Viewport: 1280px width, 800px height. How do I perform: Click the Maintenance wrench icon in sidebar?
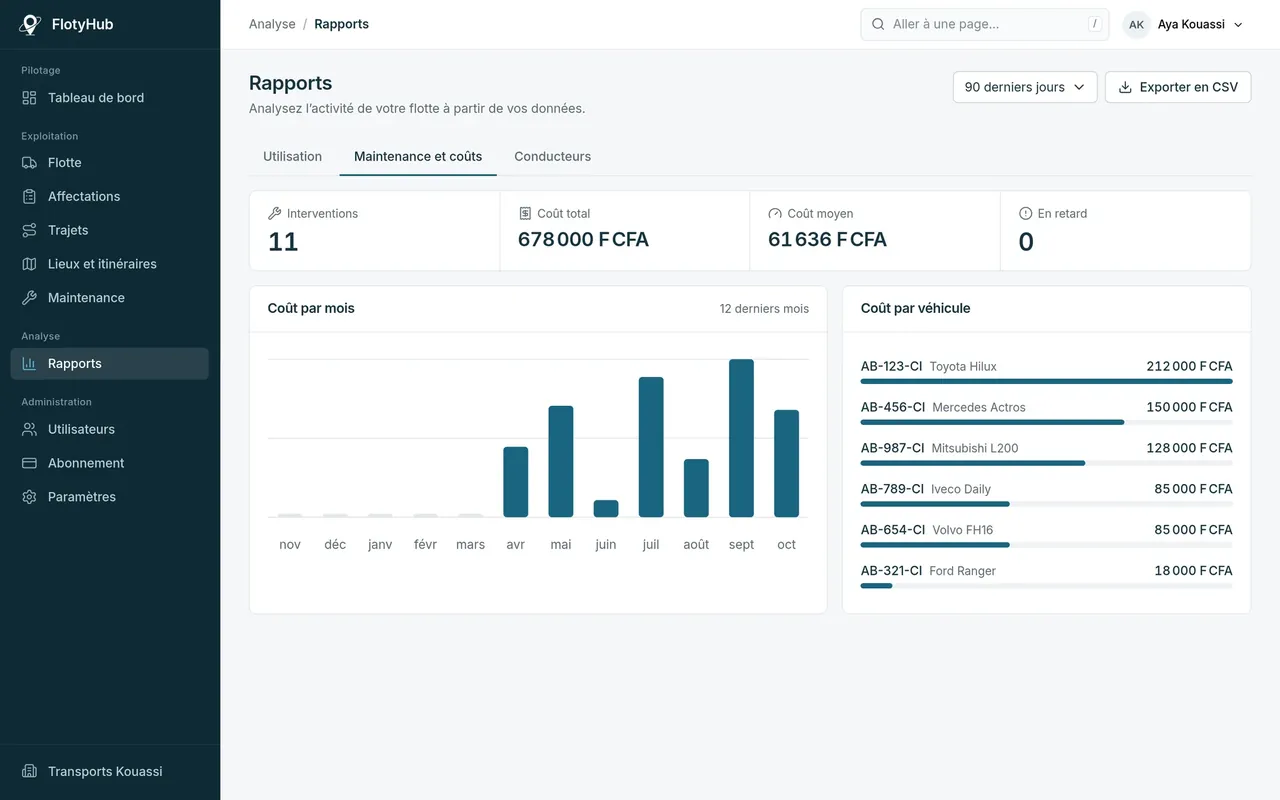[29, 298]
